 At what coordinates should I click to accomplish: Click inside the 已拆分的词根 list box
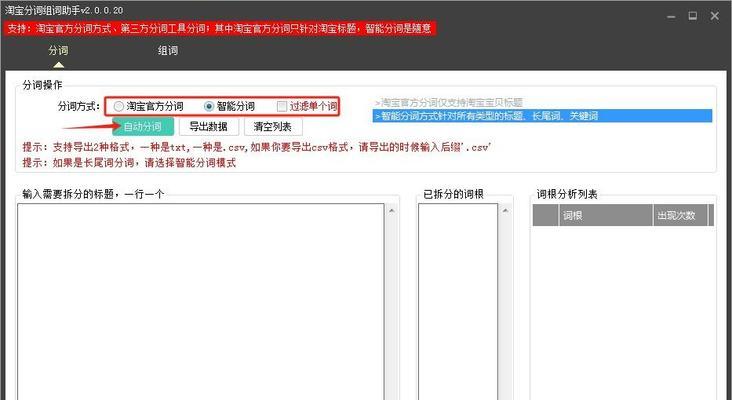click(x=458, y=302)
